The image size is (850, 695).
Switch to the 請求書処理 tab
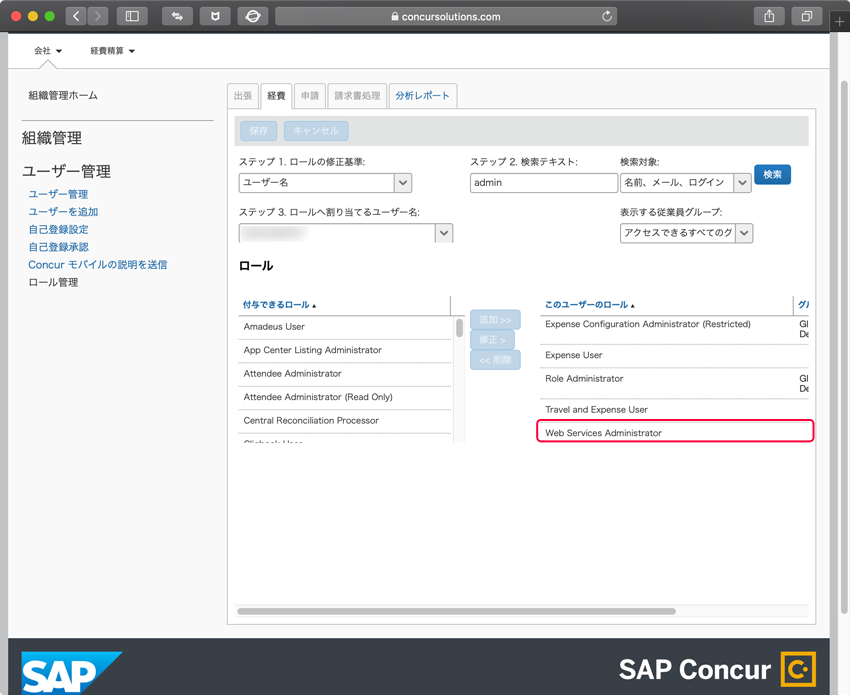pyautogui.click(x=357, y=96)
